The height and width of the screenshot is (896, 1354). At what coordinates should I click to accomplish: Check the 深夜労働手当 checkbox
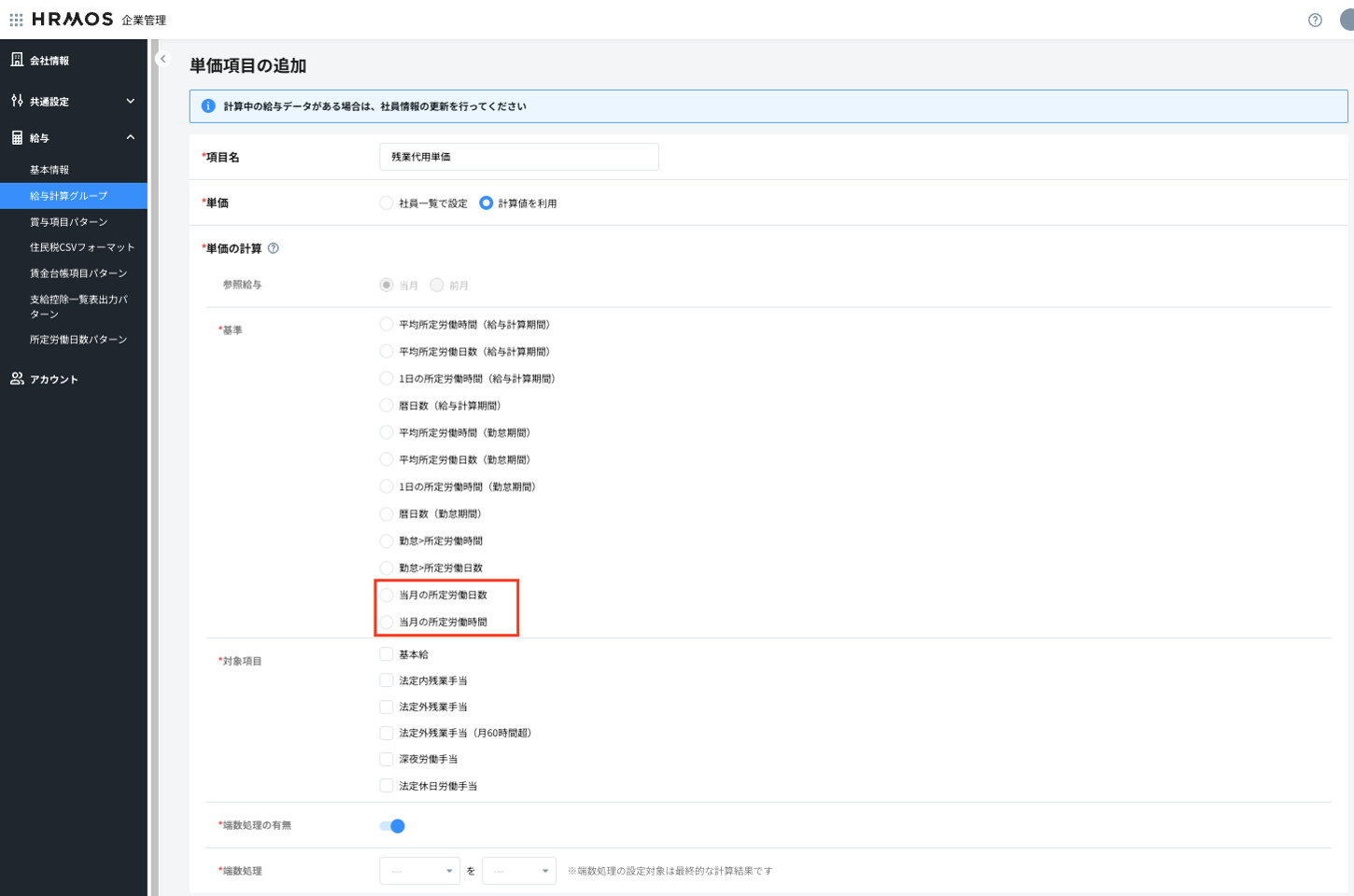387,760
